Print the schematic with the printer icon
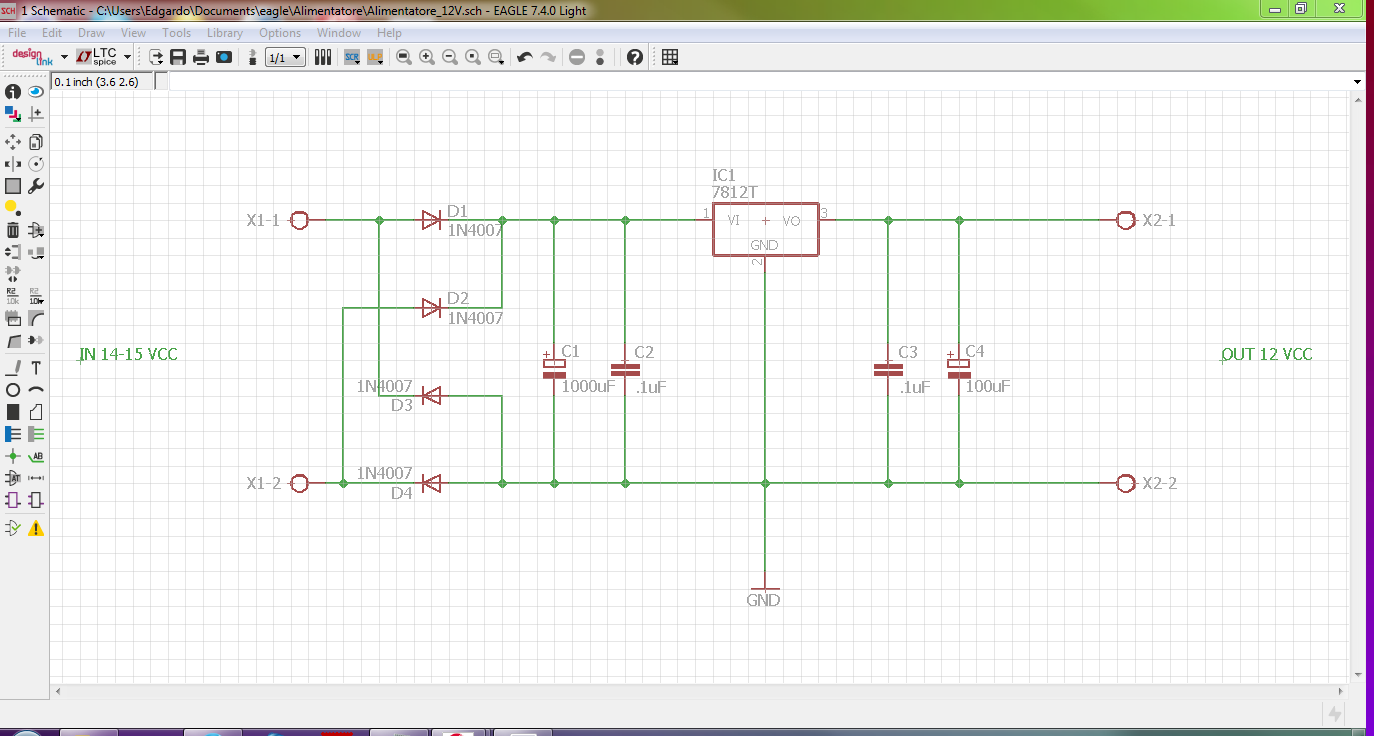1374x736 pixels. pos(201,57)
